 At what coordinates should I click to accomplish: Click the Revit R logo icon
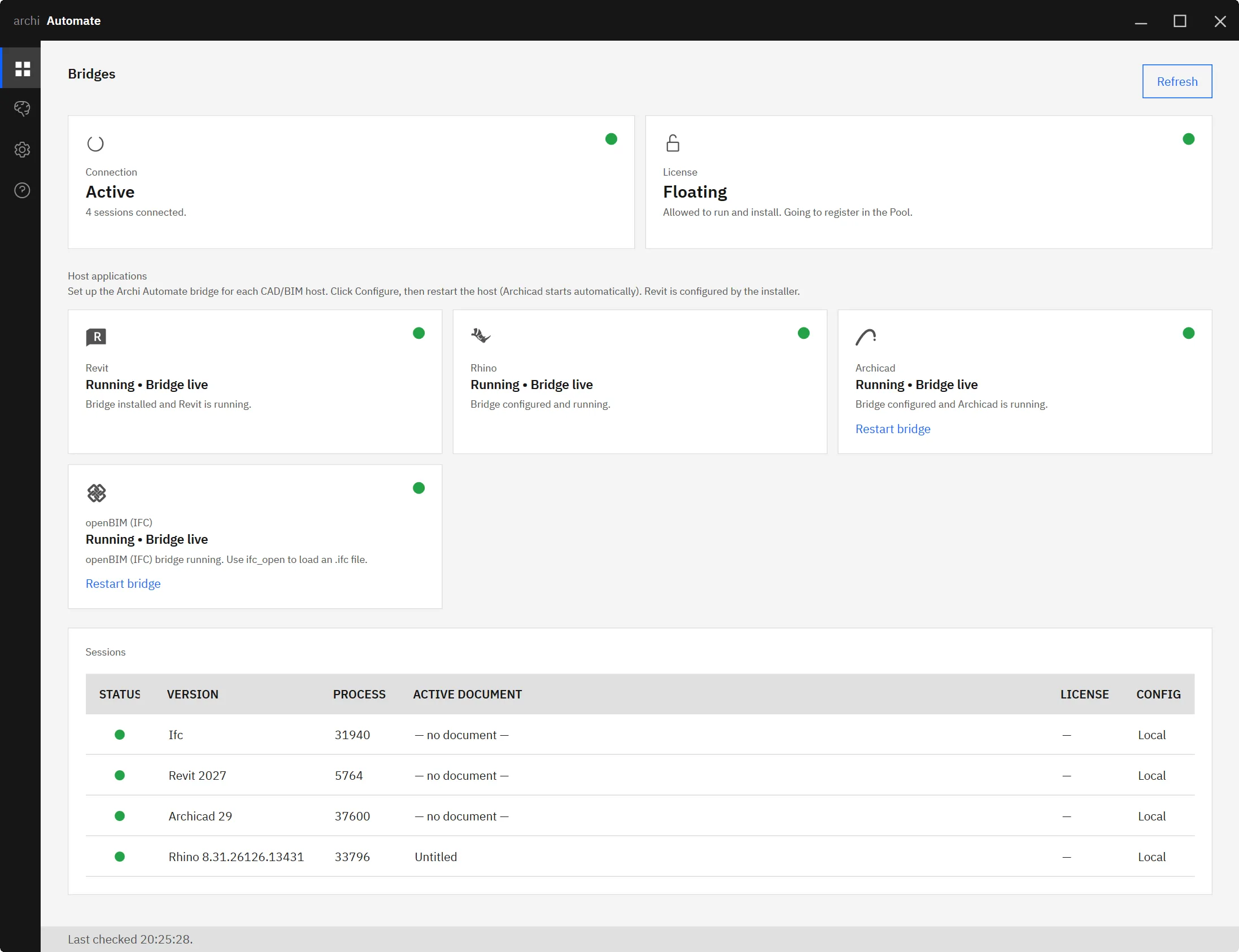(x=96, y=337)
